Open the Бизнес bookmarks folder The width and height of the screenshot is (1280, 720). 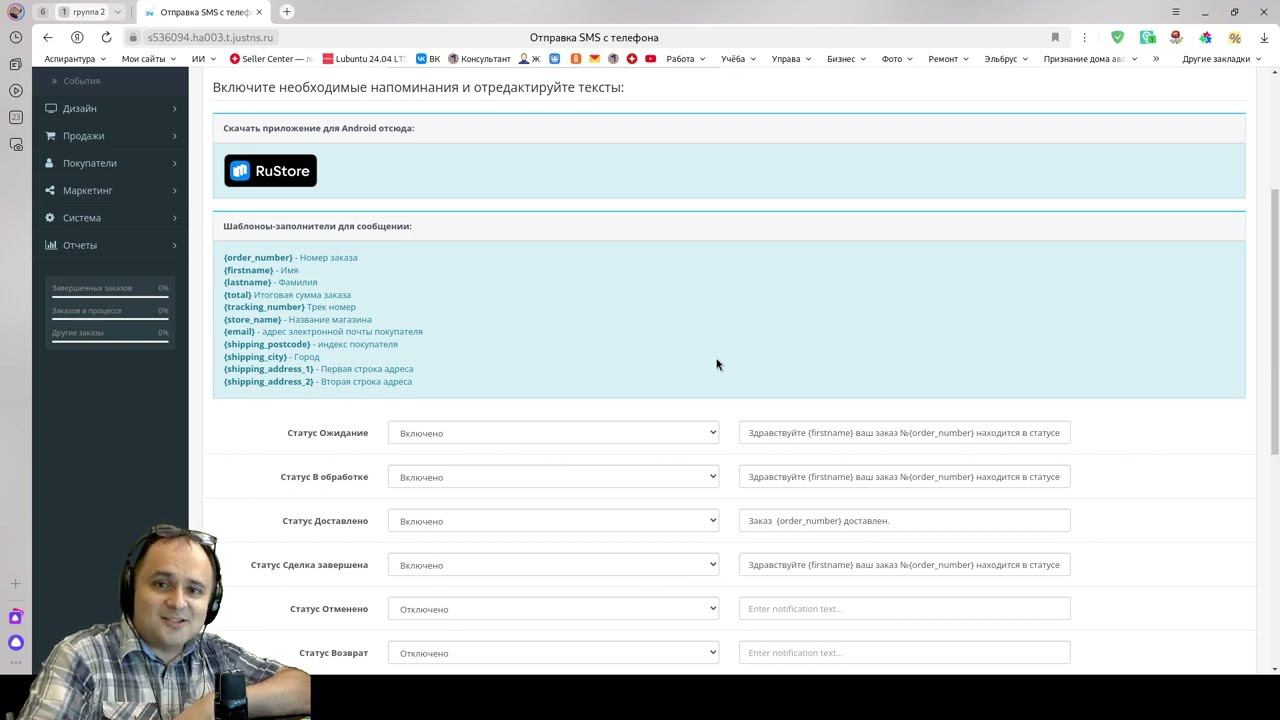pos(846,59)
